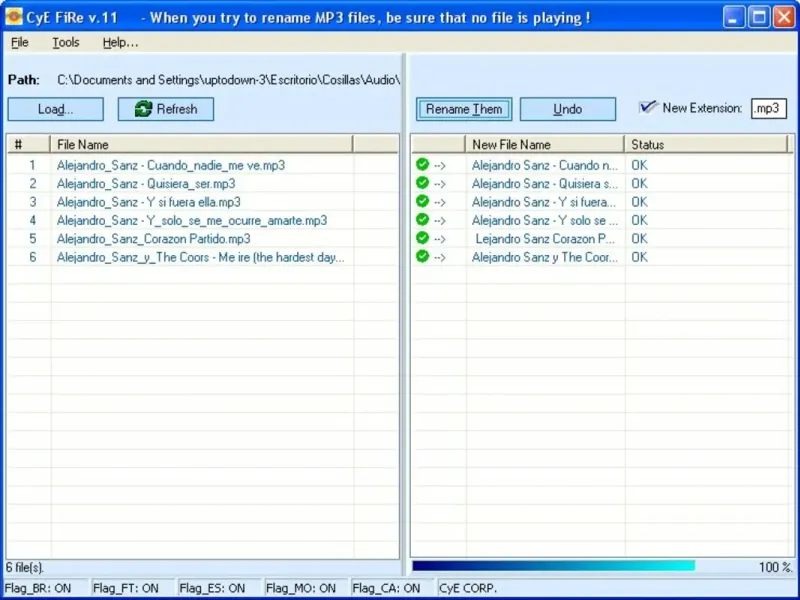The image size is (800, 600).
Task: Click the 6 file(s). status text
Action: [x=24, y=567]
